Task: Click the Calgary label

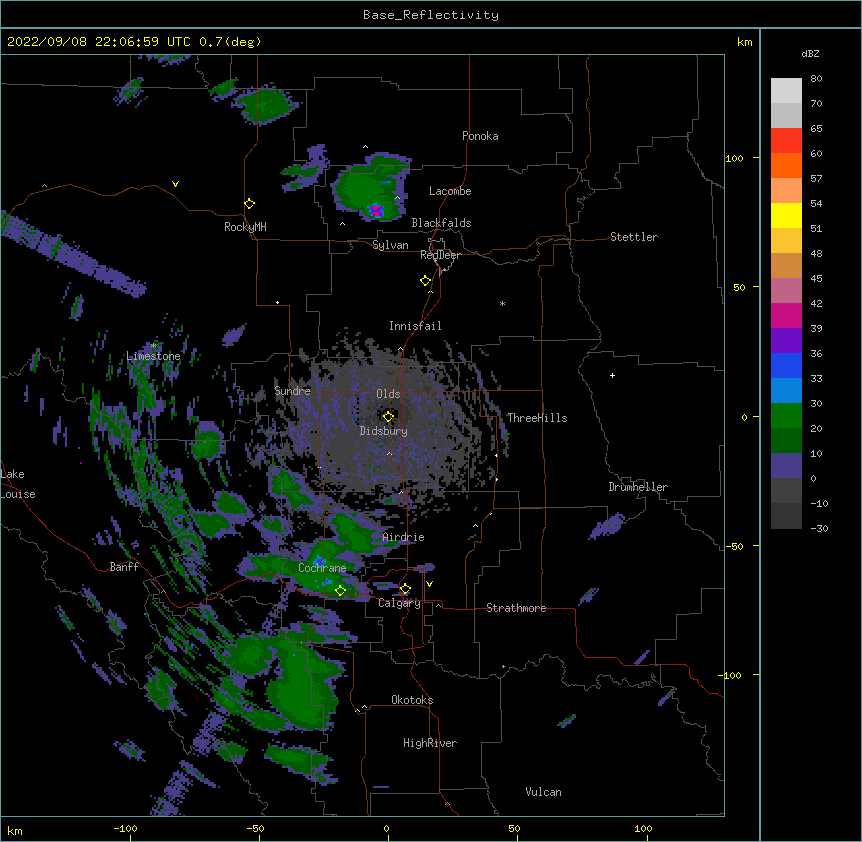Action: (x=400, y=603)
